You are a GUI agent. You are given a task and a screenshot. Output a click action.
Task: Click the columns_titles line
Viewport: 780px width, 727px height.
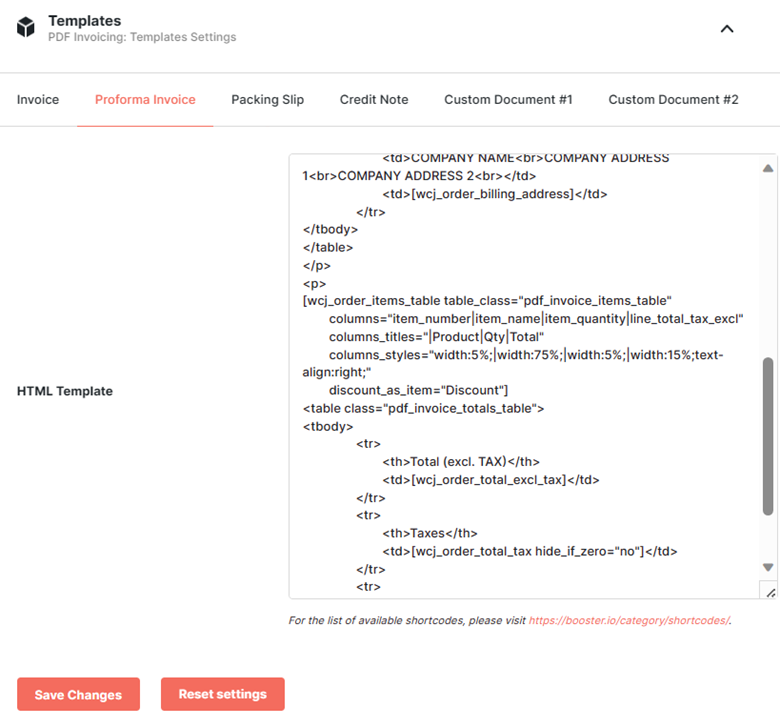click(436, 337)
